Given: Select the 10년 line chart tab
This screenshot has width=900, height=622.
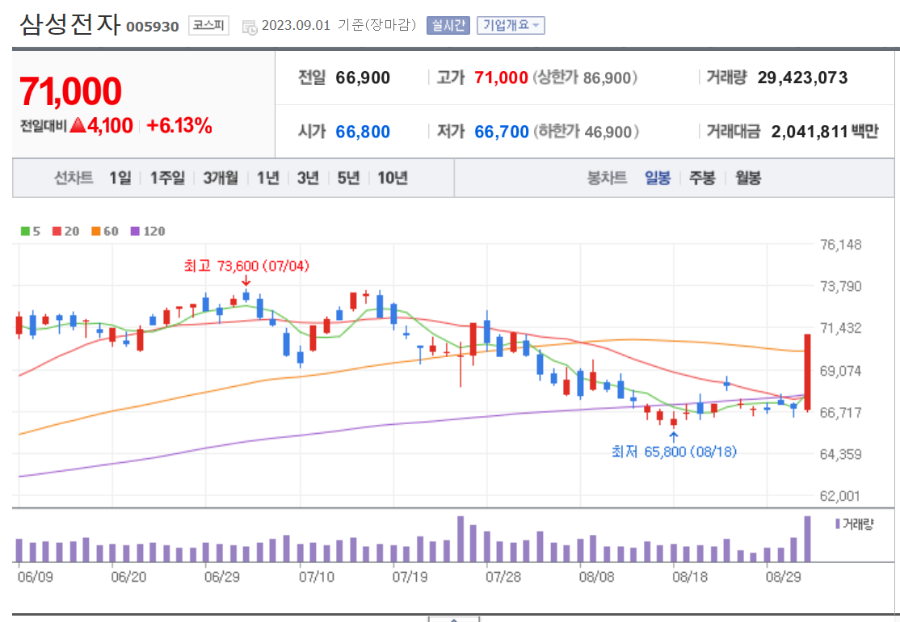Looking at the screenshot, I should (392, 178).
